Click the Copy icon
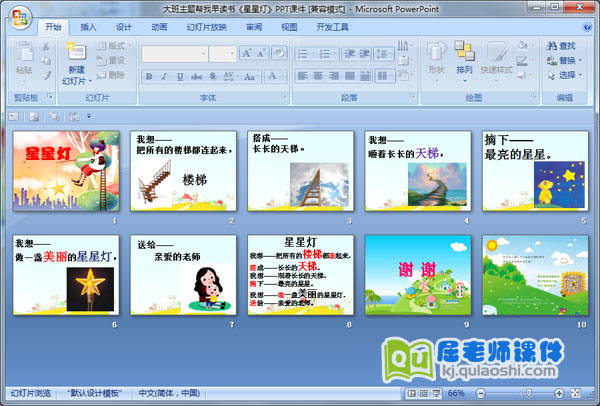This screenshot has width=600, height=406. coord(46,60)
